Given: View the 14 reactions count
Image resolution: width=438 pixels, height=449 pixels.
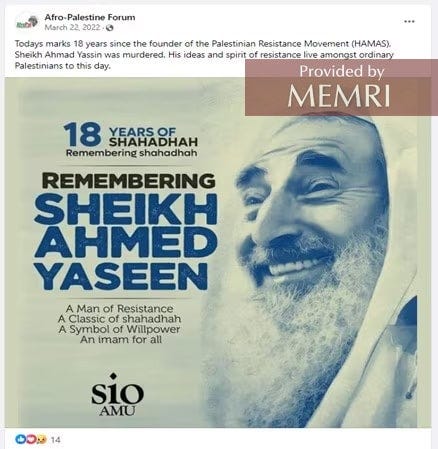Looking at the screenshot, I should click(x=56, y=440).
